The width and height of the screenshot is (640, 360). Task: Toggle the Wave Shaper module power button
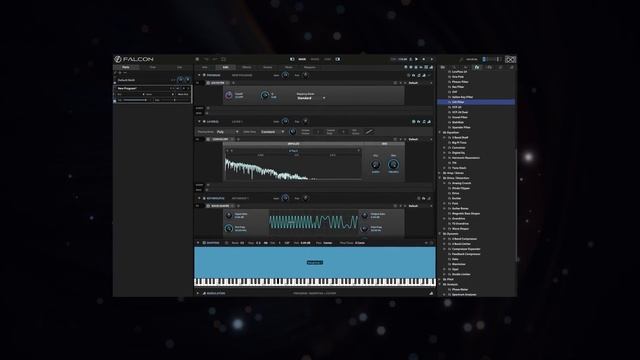click(x=208, y=206)
